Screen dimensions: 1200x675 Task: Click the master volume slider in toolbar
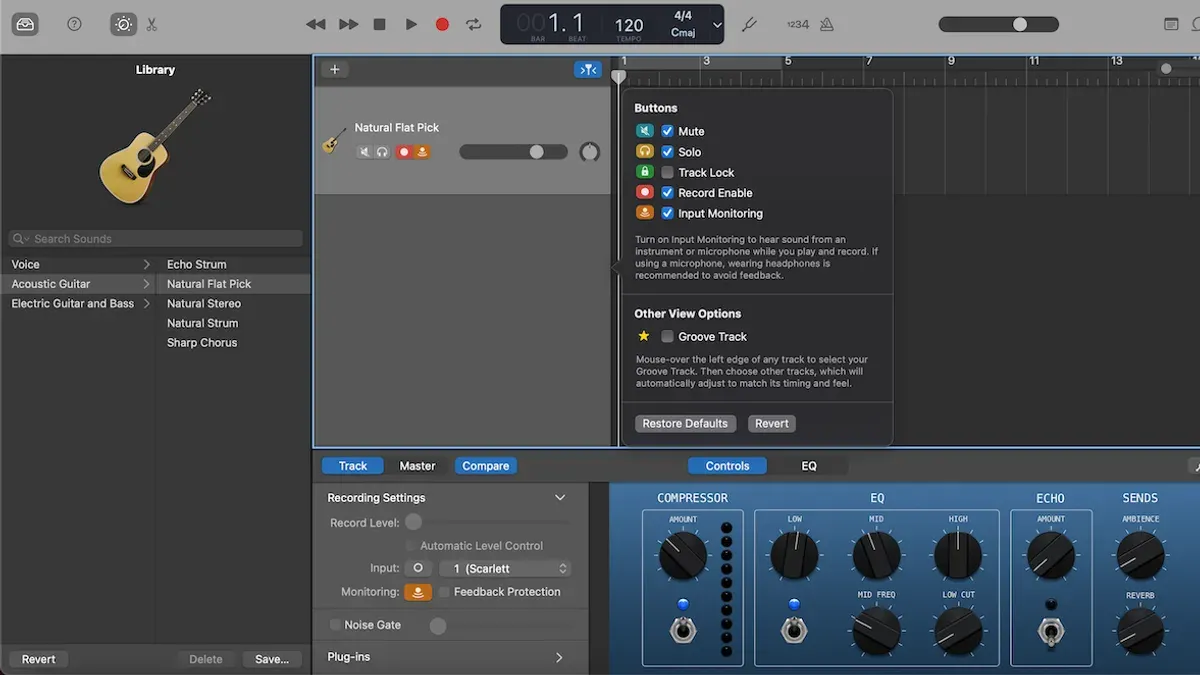pos(998,24)
